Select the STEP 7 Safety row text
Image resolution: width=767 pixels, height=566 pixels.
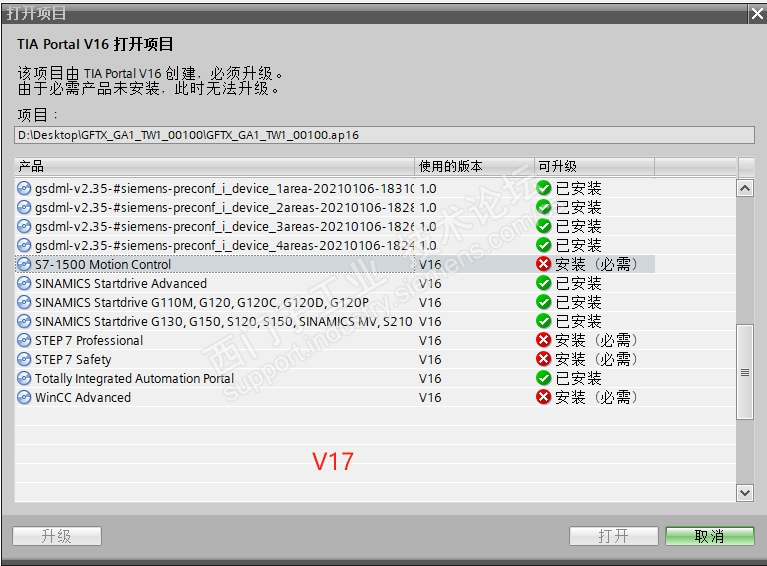(x=73, y=360)
